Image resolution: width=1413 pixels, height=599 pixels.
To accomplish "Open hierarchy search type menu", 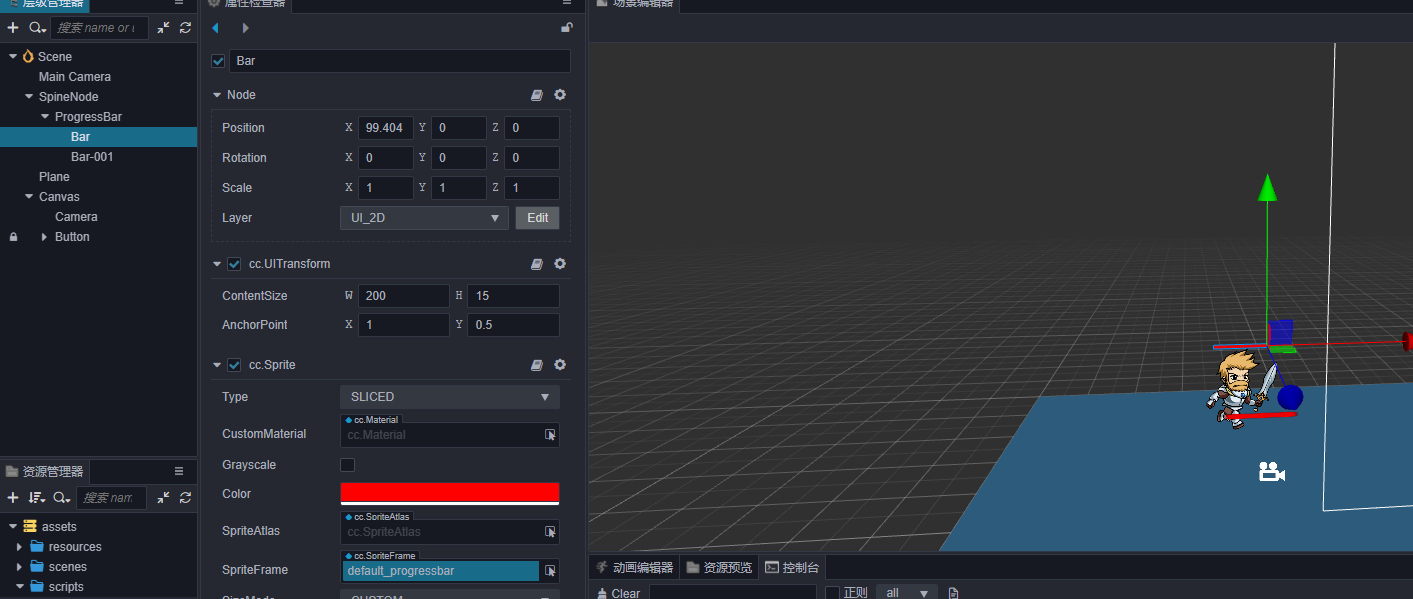I will pyautogui.click(x=38, y=28).
